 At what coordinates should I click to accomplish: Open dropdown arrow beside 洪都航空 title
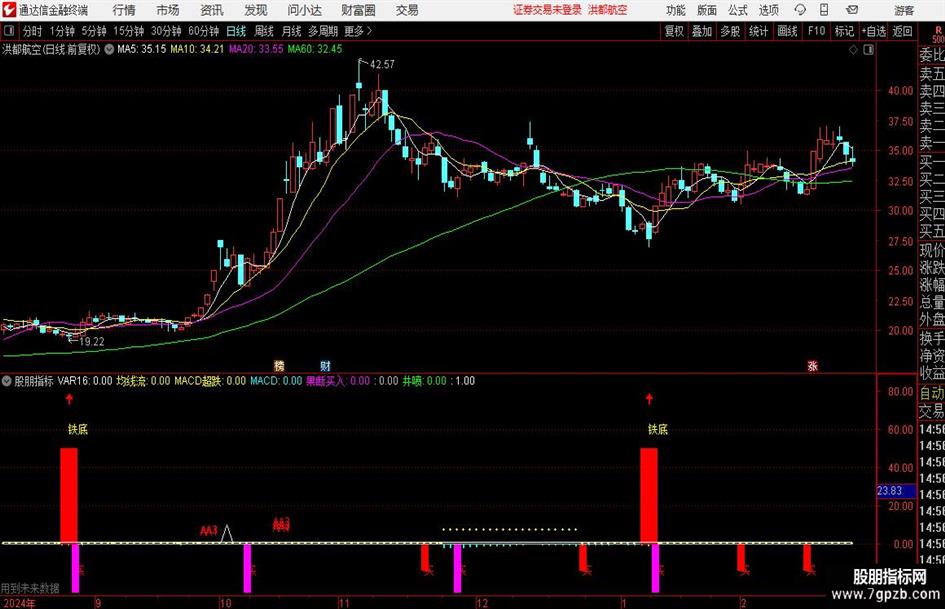coord(109,49)
